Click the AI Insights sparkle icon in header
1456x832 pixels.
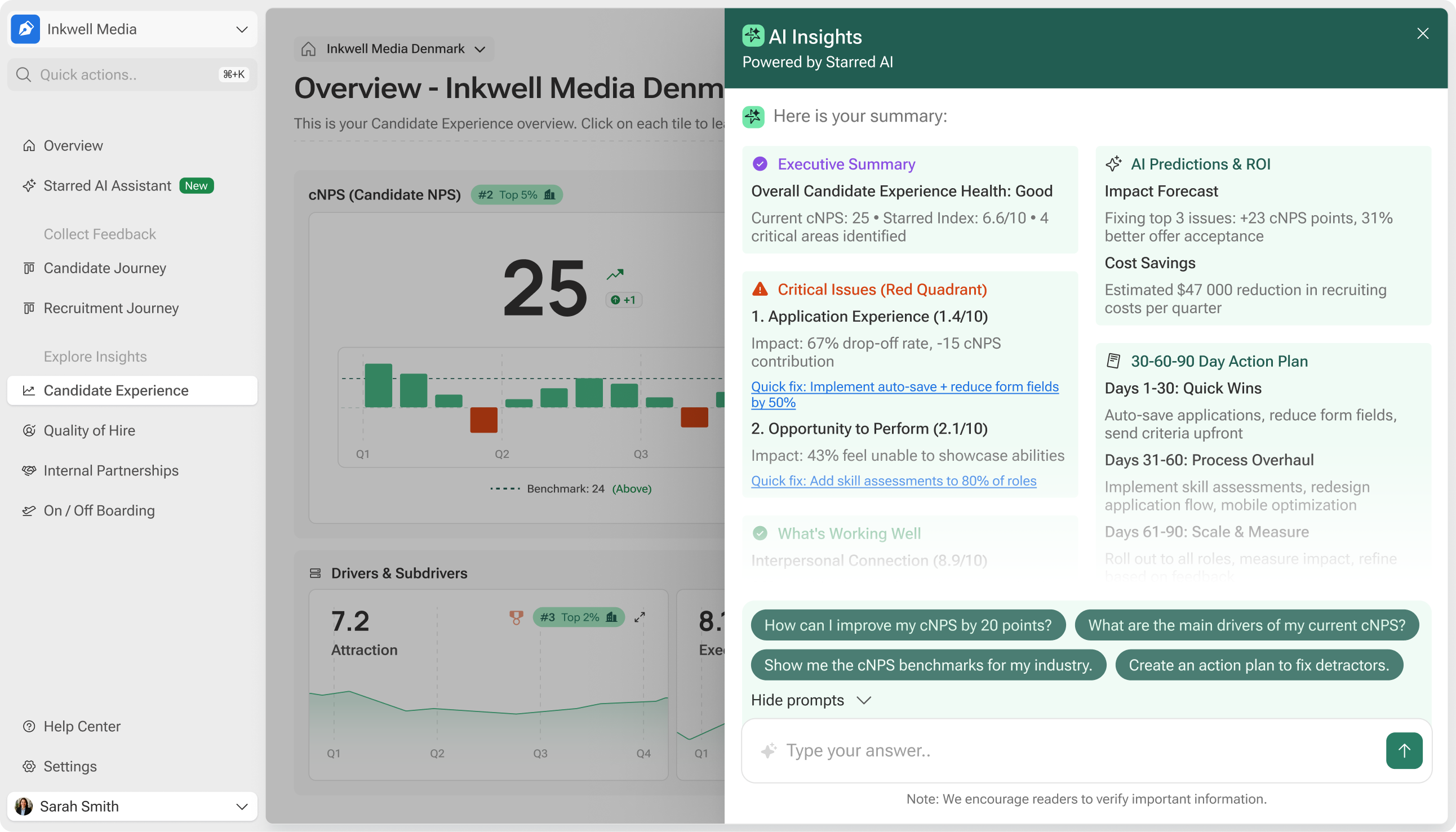(x=753, y=36)
